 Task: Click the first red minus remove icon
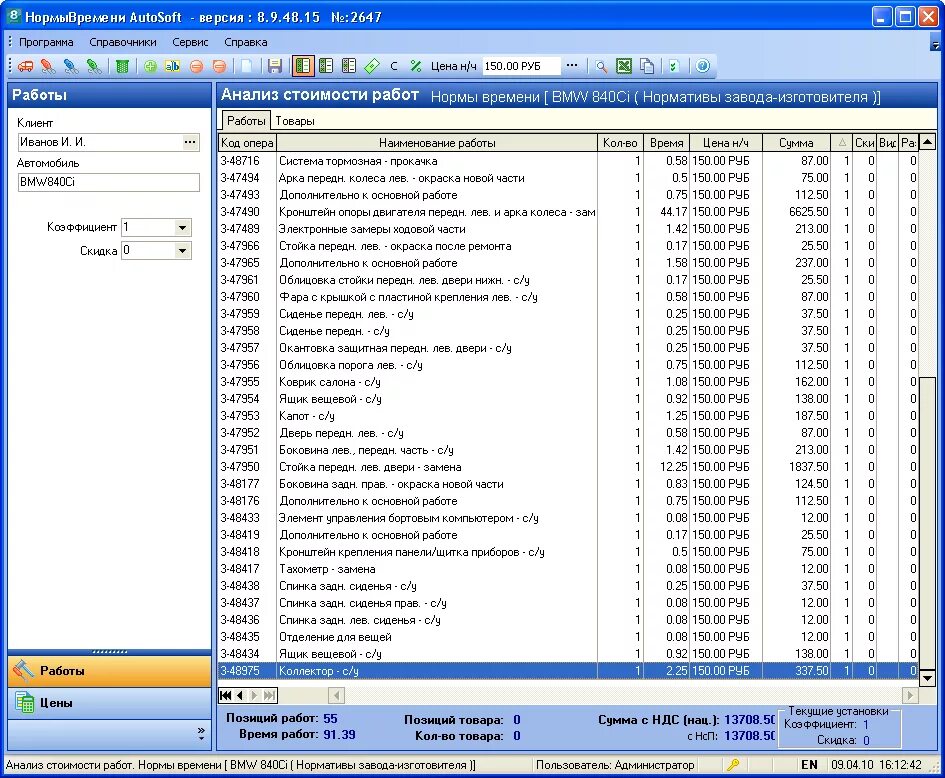click(x=196, y=66)
